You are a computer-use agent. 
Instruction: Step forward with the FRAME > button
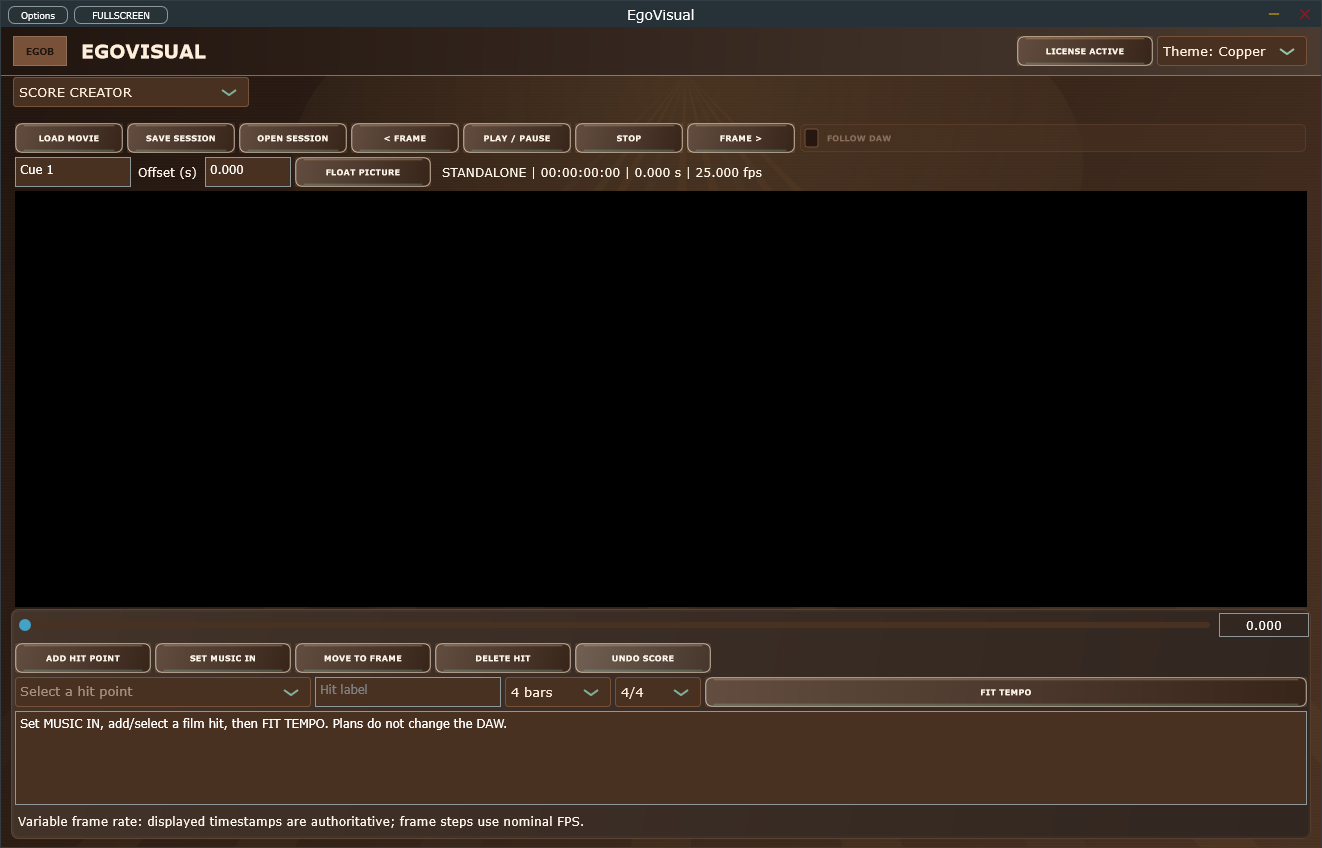(741, 138)
